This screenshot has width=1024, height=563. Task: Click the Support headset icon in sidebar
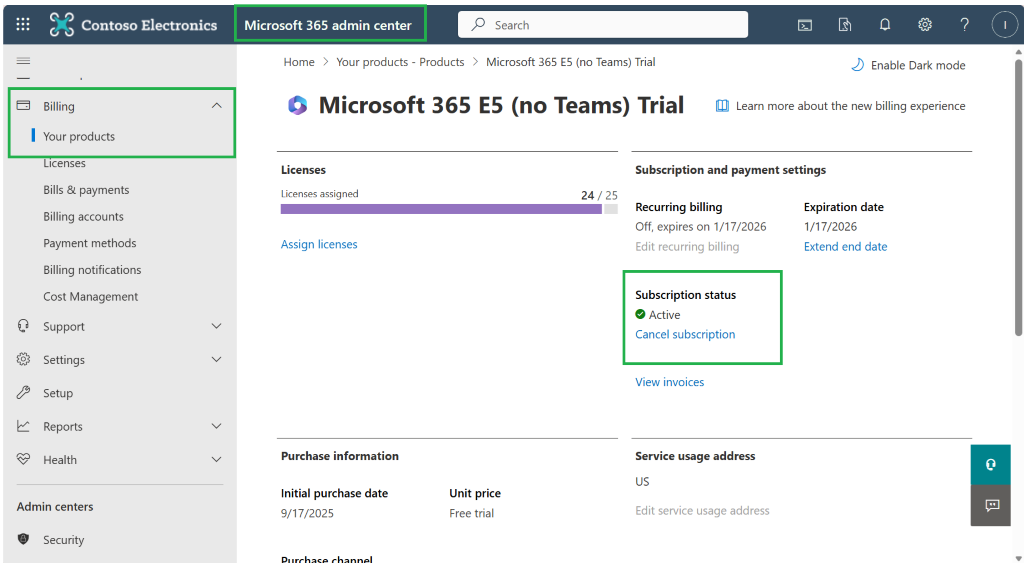[x=24, y=325]
